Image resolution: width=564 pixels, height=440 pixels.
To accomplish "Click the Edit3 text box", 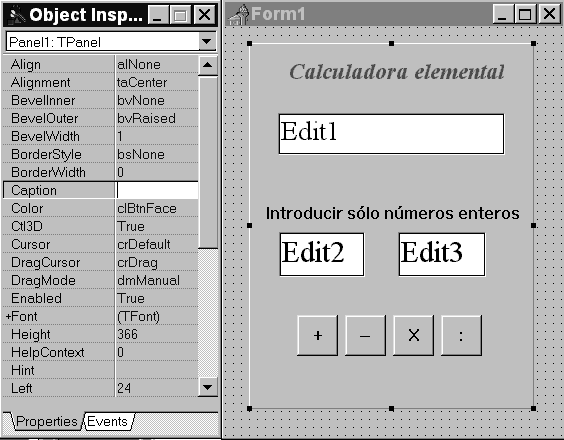I will 442,254.
